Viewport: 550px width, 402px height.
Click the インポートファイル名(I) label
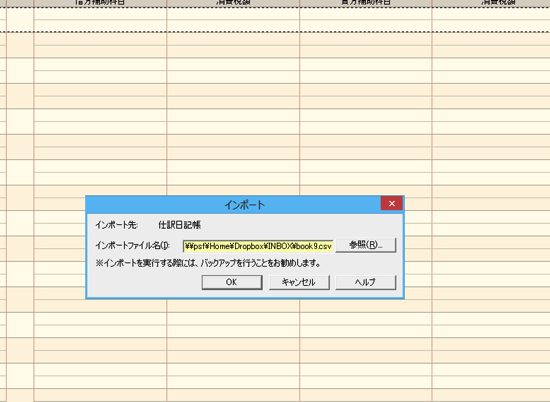pos(133,245)
